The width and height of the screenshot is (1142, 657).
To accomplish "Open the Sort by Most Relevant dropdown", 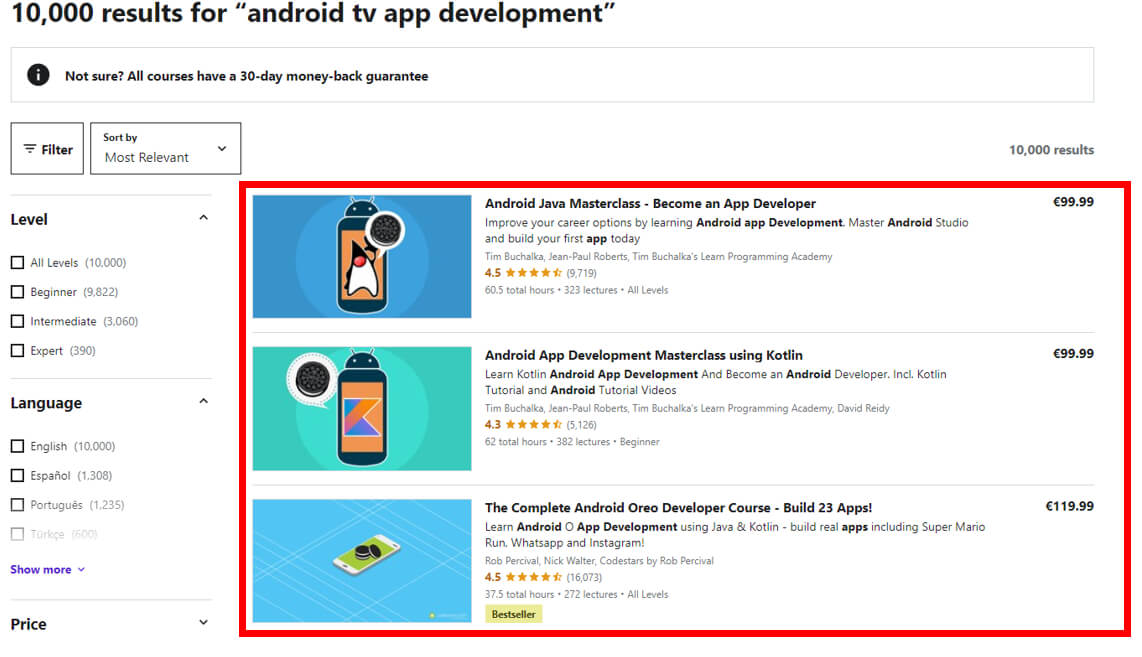I will coord(165,149).
